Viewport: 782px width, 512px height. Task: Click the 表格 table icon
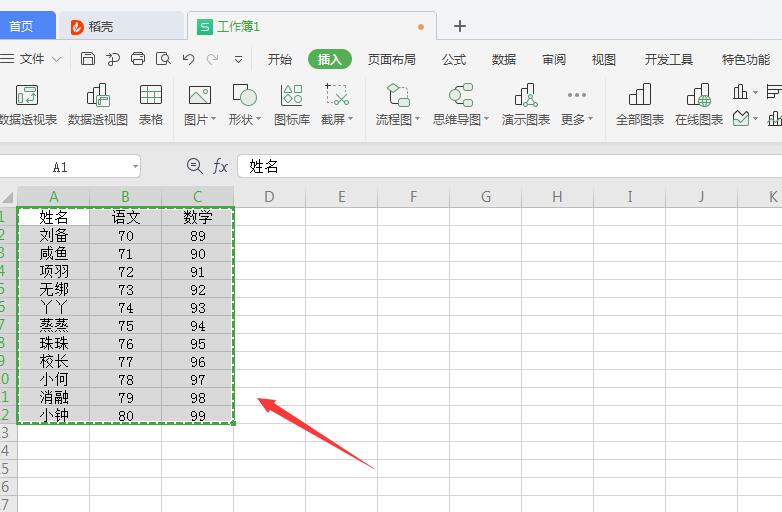coord(151,105)
